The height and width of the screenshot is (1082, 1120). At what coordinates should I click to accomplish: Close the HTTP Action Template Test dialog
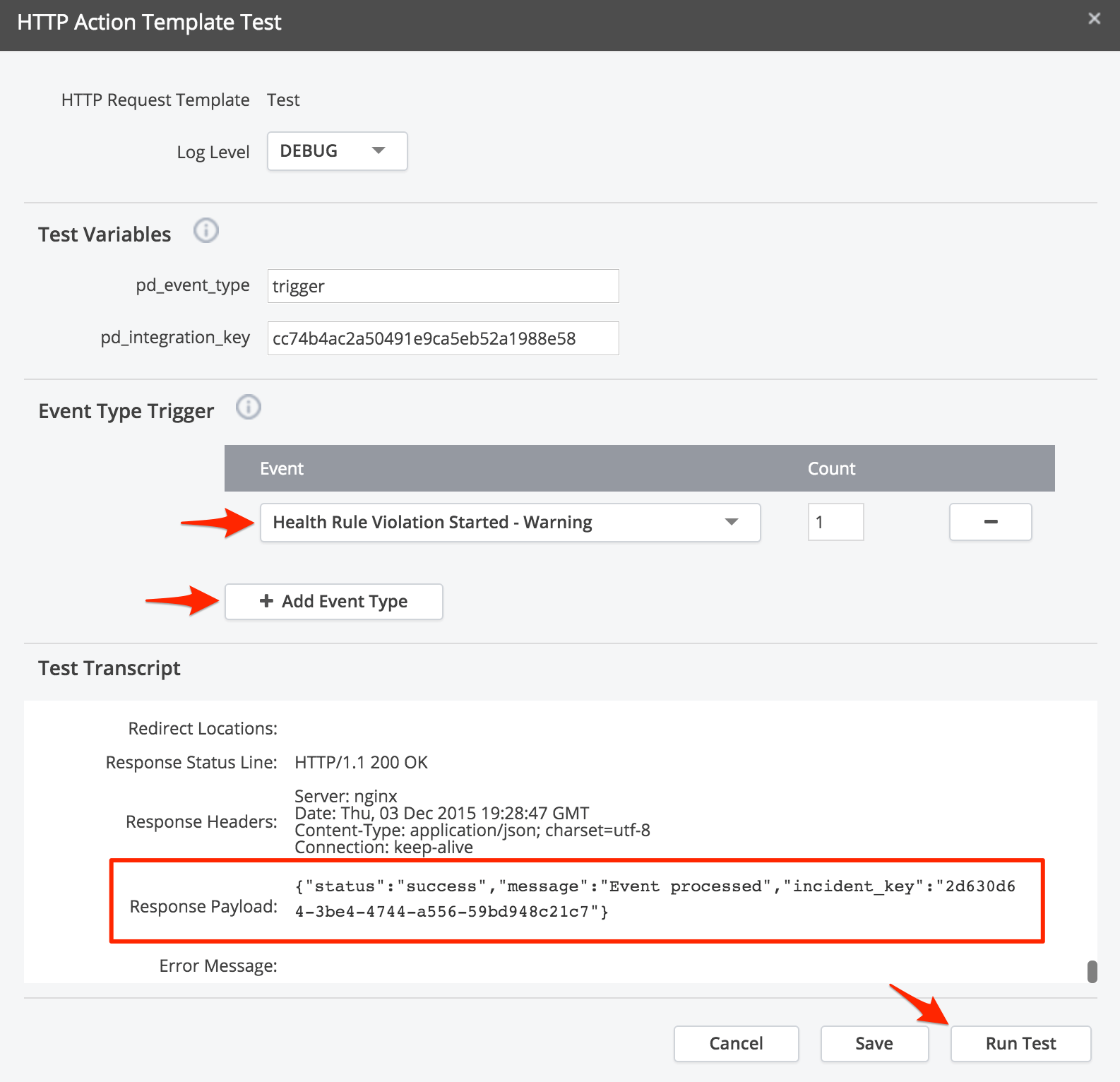pyautogui.click(x=1094, y=19)
